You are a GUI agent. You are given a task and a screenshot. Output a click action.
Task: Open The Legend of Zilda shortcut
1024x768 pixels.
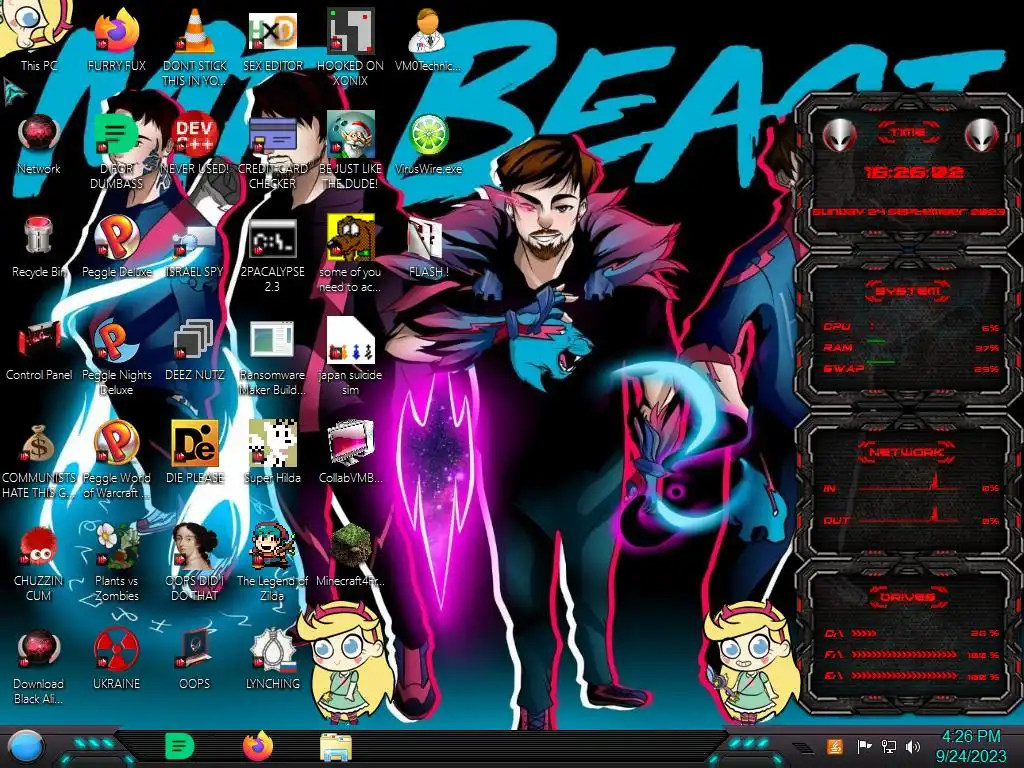tap(272, 546)
